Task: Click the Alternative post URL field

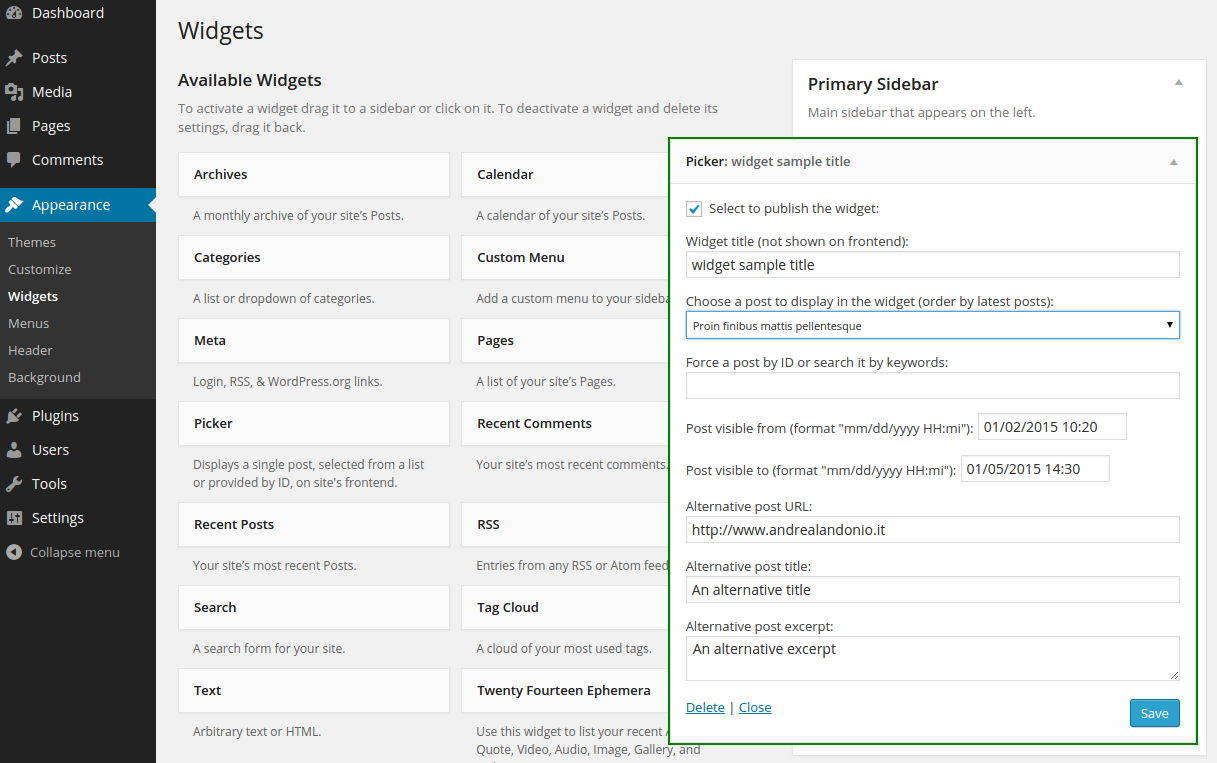Action: coord(932,529)
